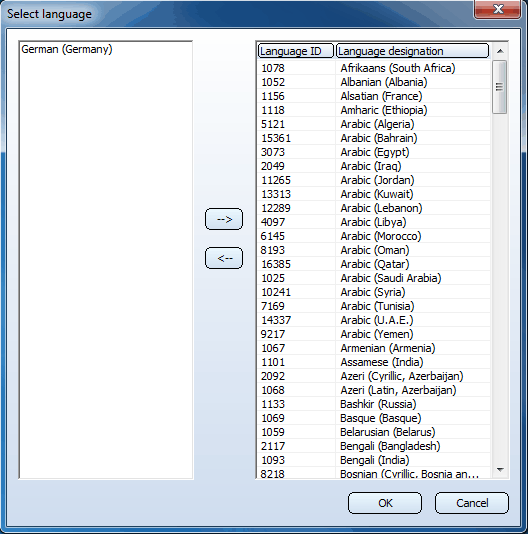Select Albanian (Albania) row
This screenshot has width=528, height=534.
click(x=374, y=82)
